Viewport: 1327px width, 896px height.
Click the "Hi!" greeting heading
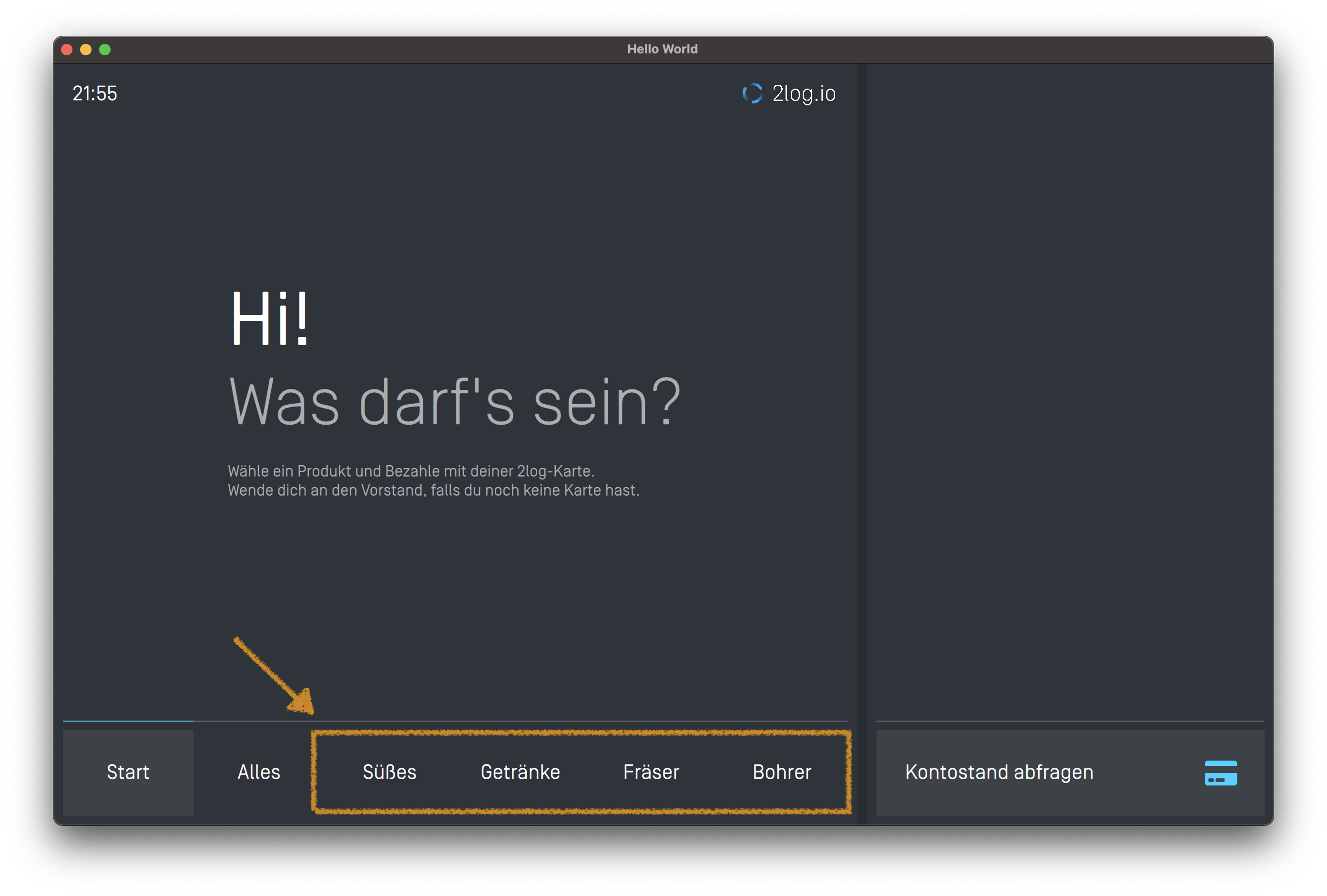269,319
